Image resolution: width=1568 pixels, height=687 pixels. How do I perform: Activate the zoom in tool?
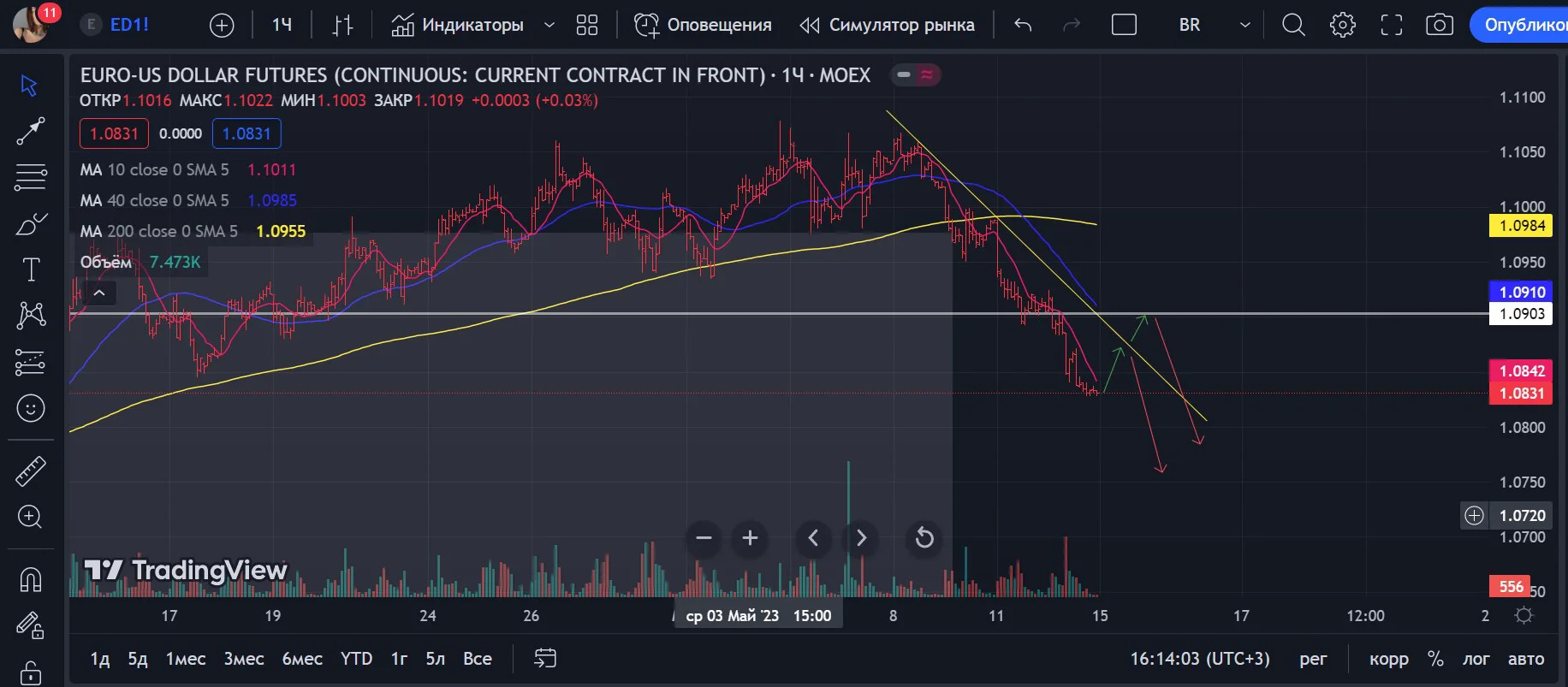[30, 517]
